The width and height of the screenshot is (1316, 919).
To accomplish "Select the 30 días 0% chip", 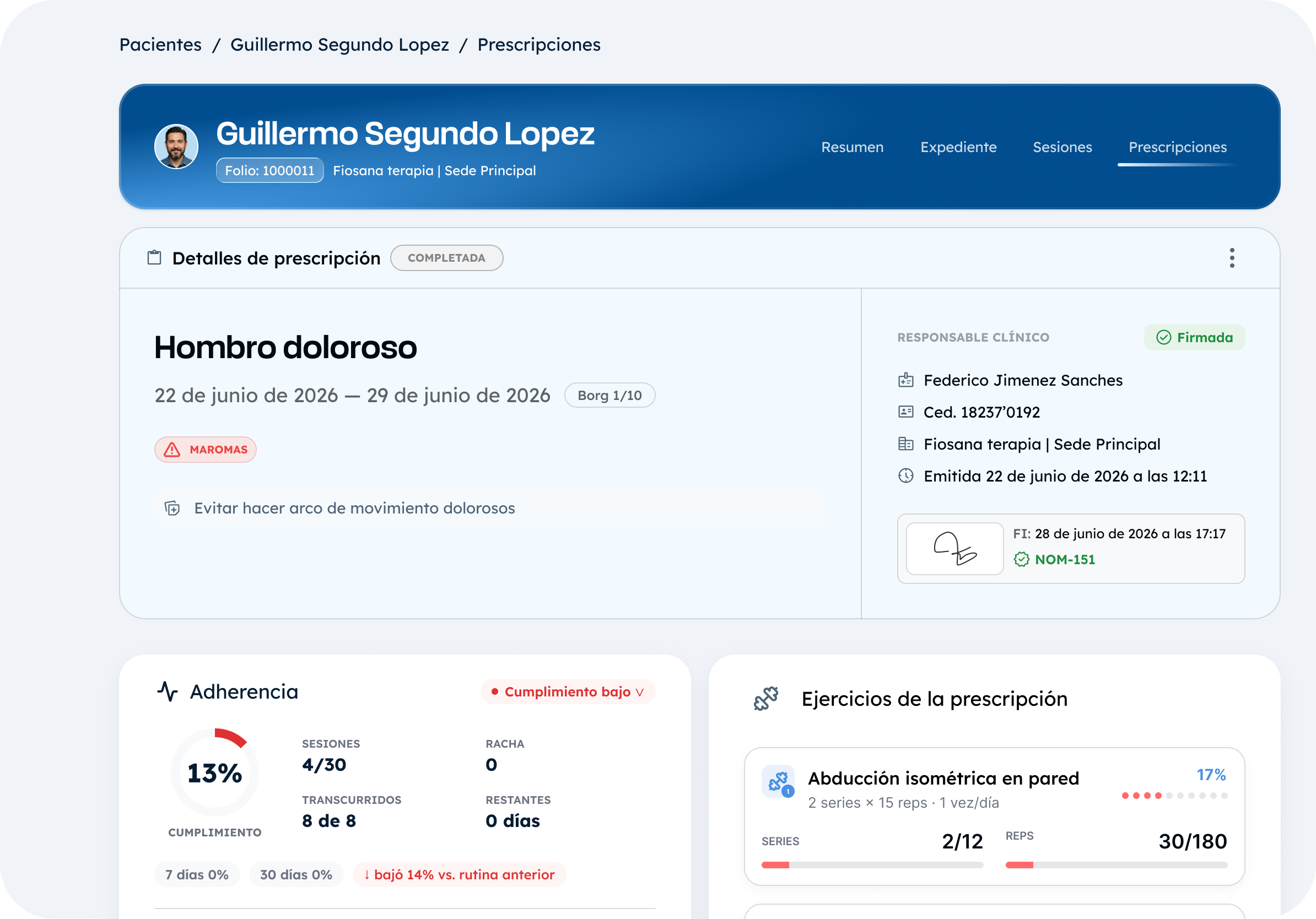I will 296,875.
